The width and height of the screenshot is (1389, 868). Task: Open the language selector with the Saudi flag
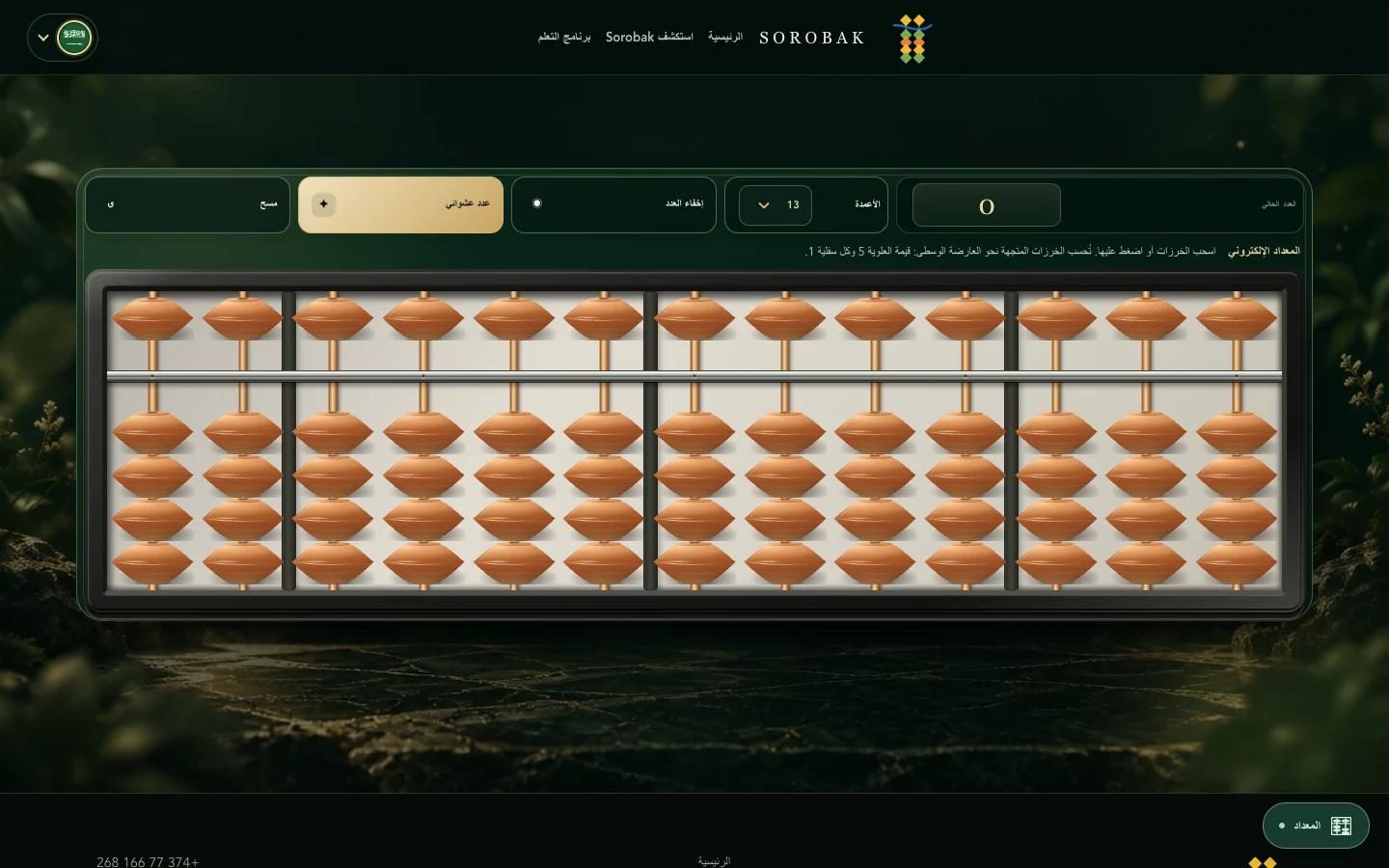(63, 38)
